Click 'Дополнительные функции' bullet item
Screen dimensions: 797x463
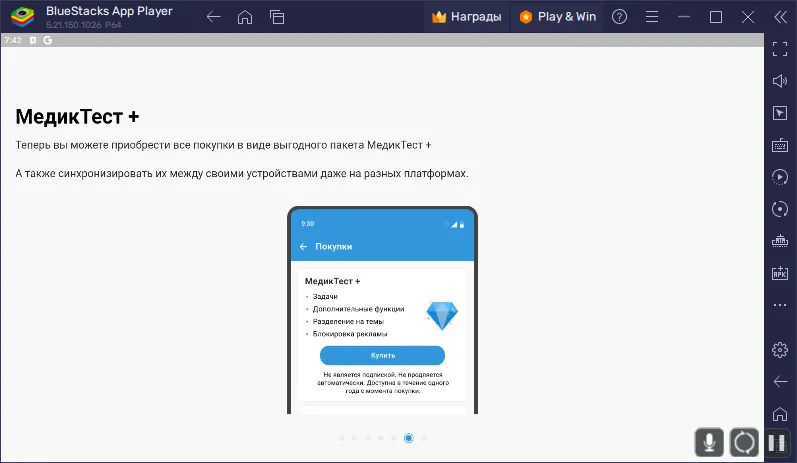[358, 309]
